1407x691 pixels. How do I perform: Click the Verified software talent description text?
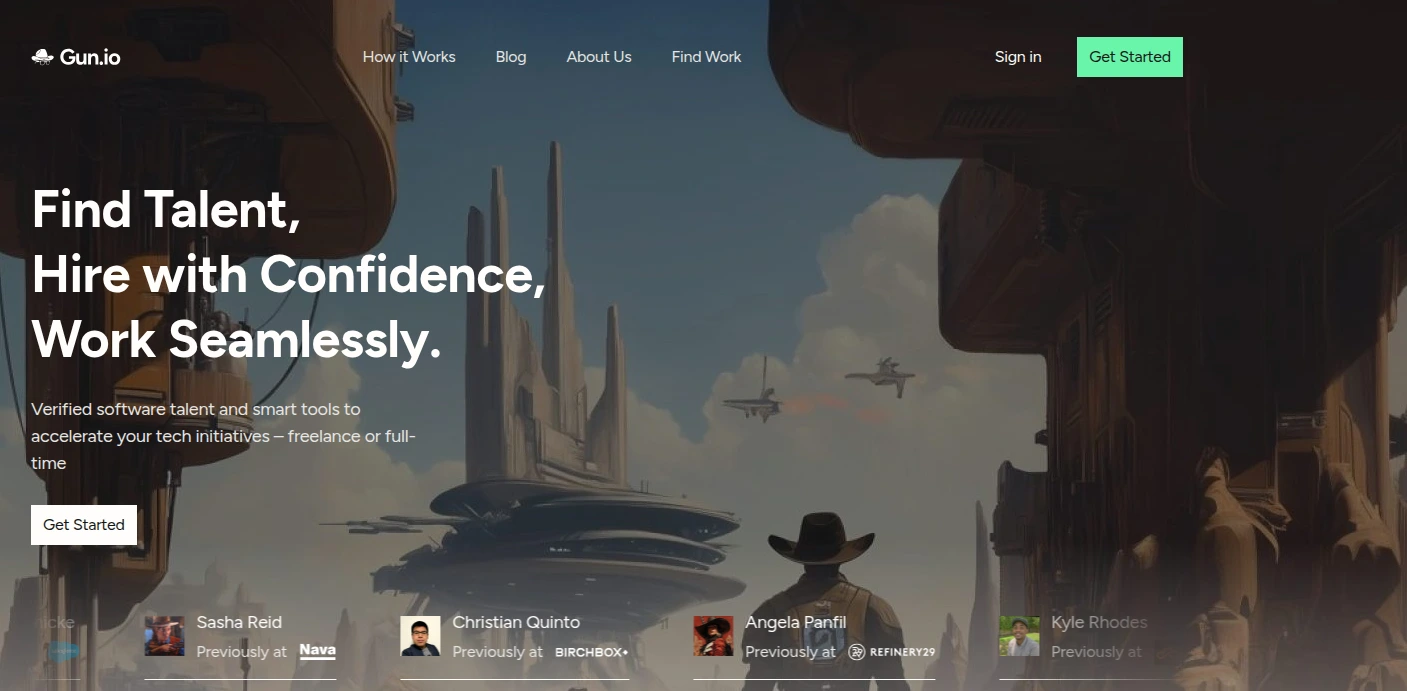click(223, 436)
